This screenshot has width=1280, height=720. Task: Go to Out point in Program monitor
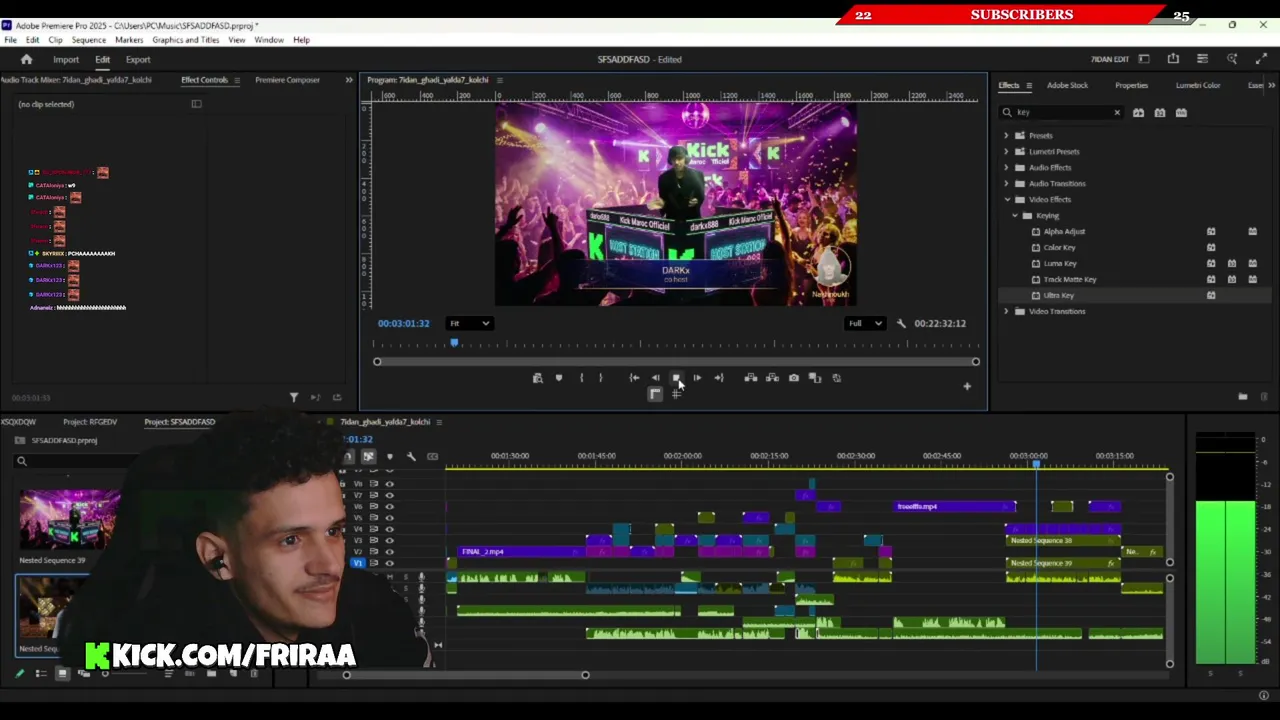(718, 378)
